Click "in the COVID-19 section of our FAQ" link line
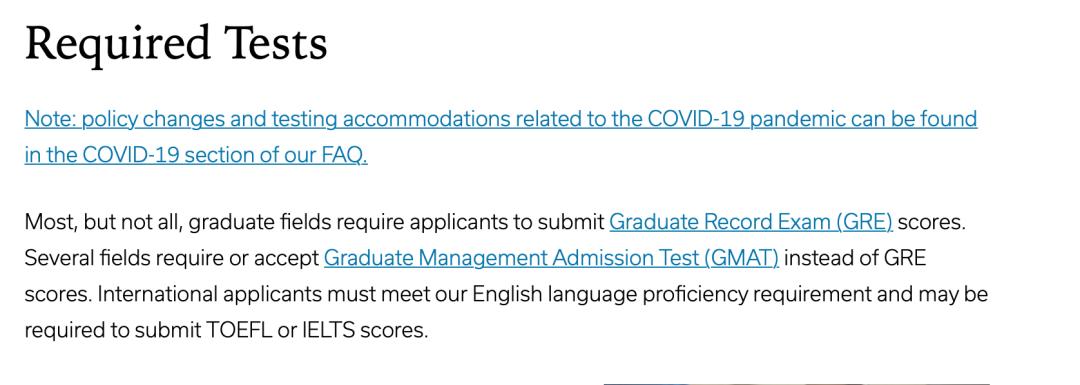 (x=196, y=155)
